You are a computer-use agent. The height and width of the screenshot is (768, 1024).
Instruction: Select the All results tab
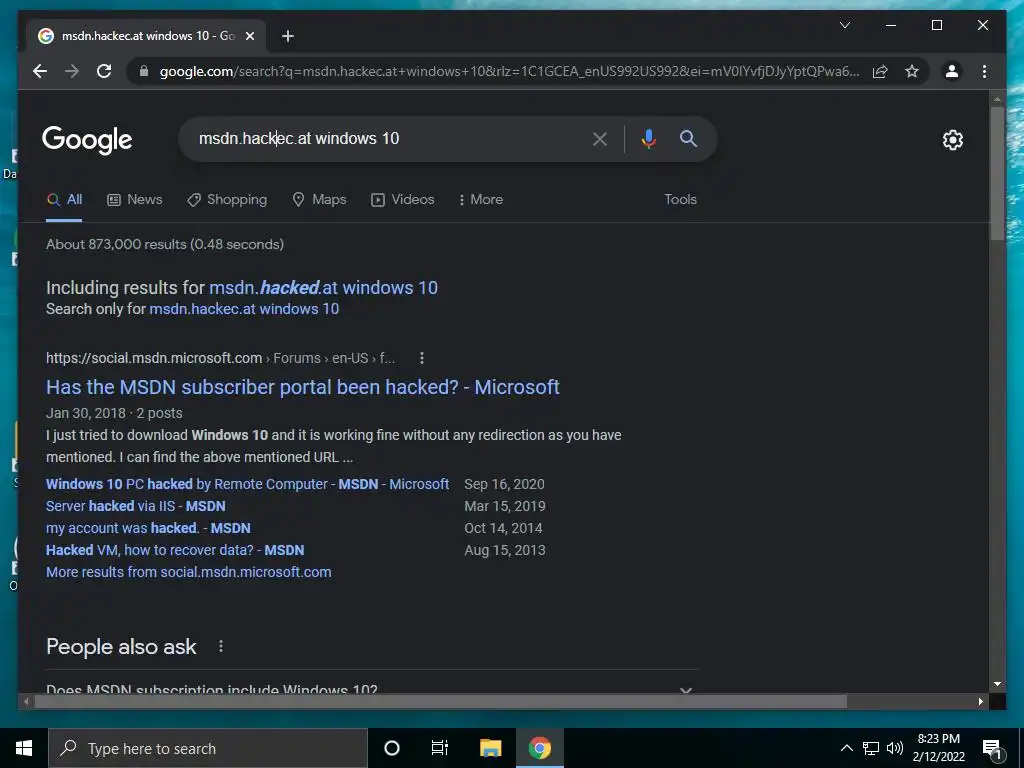point(64,200)
